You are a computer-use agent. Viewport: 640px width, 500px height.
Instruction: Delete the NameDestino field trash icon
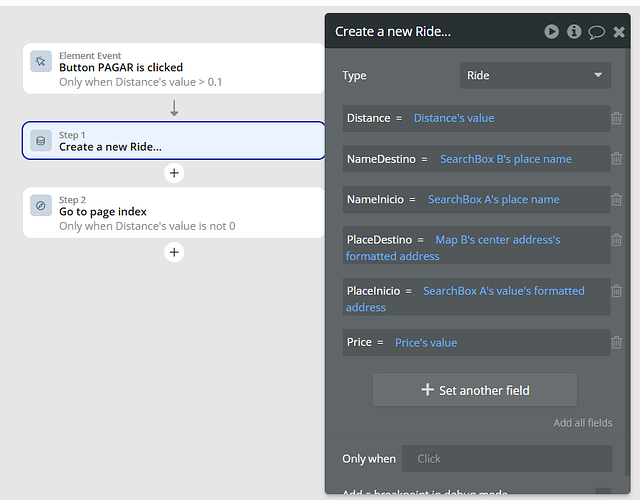click(x=617, y=159)
